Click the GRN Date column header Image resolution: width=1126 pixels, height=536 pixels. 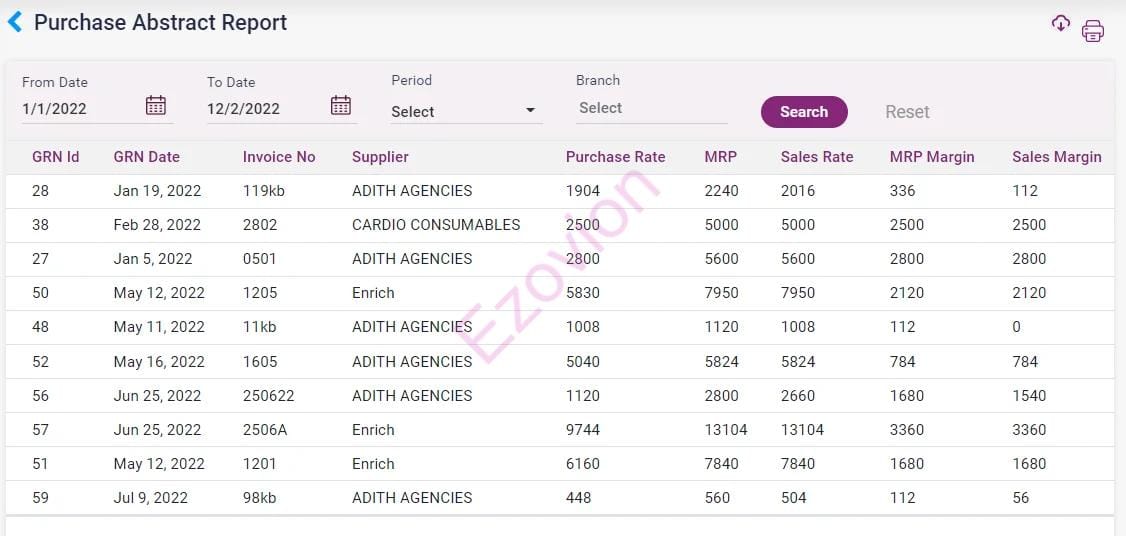point(147,157)
